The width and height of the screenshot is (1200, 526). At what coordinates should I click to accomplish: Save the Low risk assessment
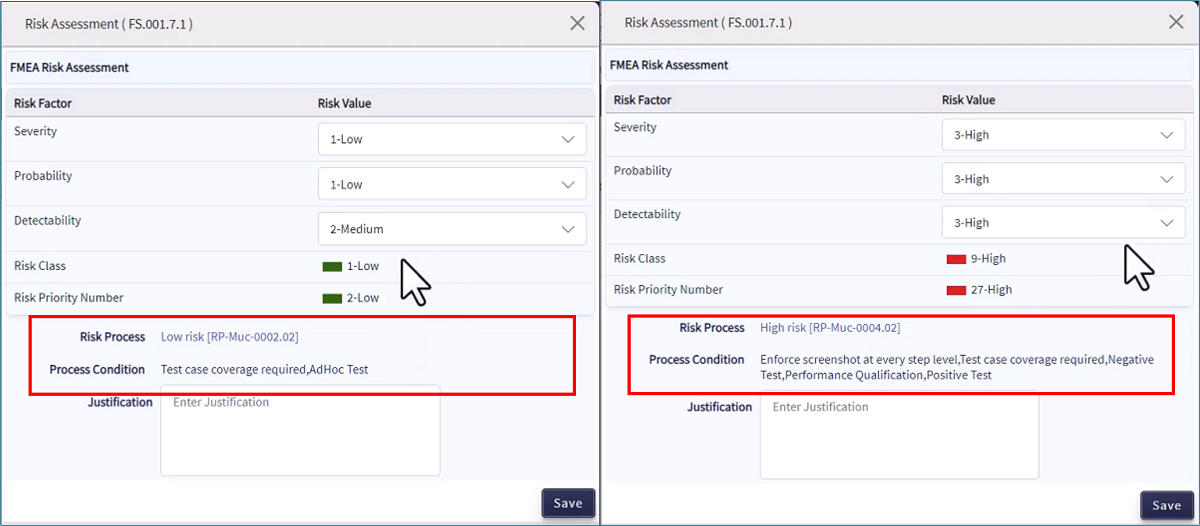coord(568,503)
